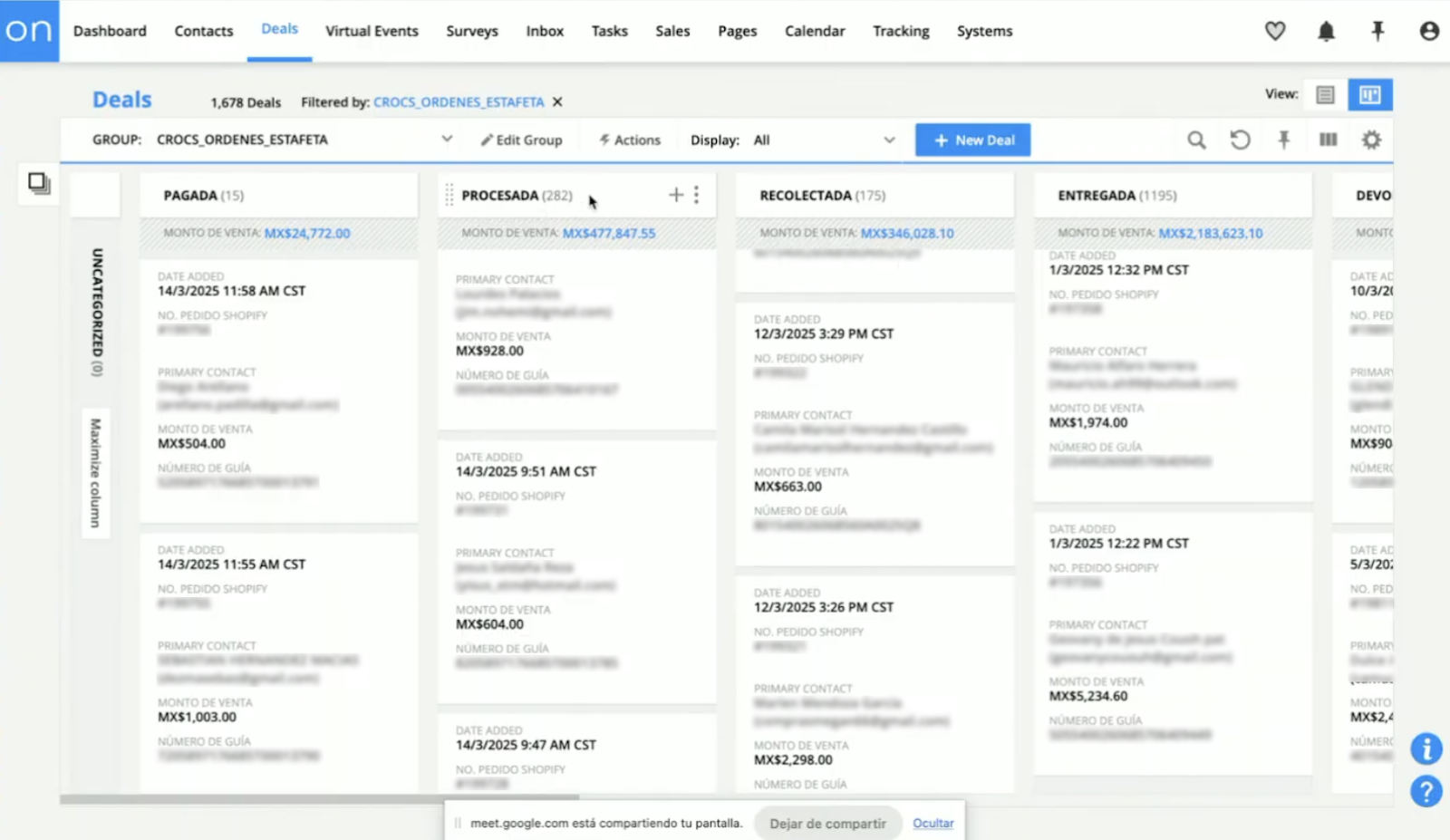
Task: Expand the GROUP dropdown for CROCS_ORDENES_ESTAFETA
Action: pos(446,140)
